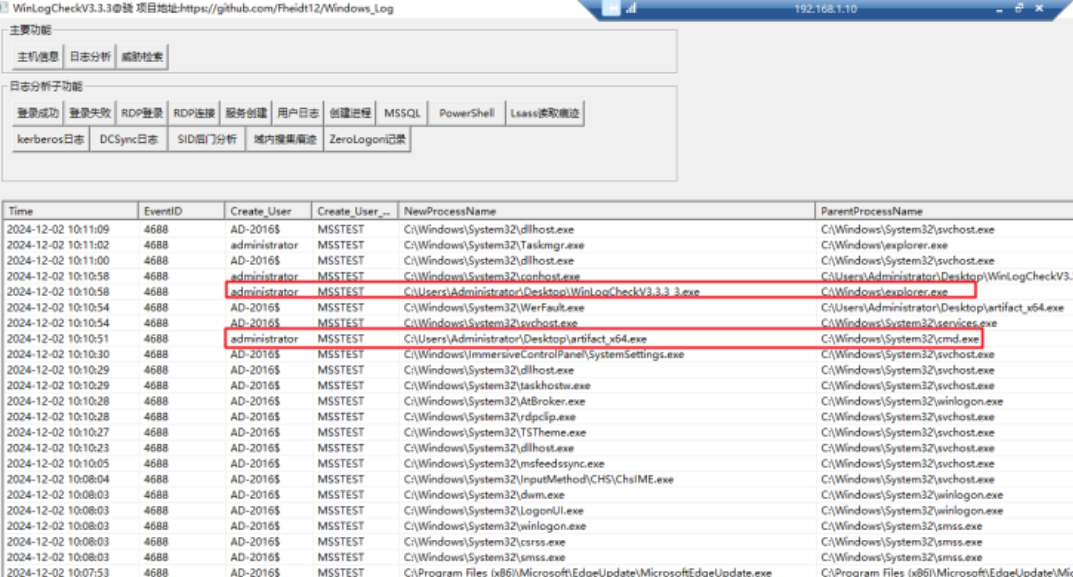Screen dimensions: 1073x577
Task: Minimize the 192.168.1.10 remote session
Action: (999, 9)
